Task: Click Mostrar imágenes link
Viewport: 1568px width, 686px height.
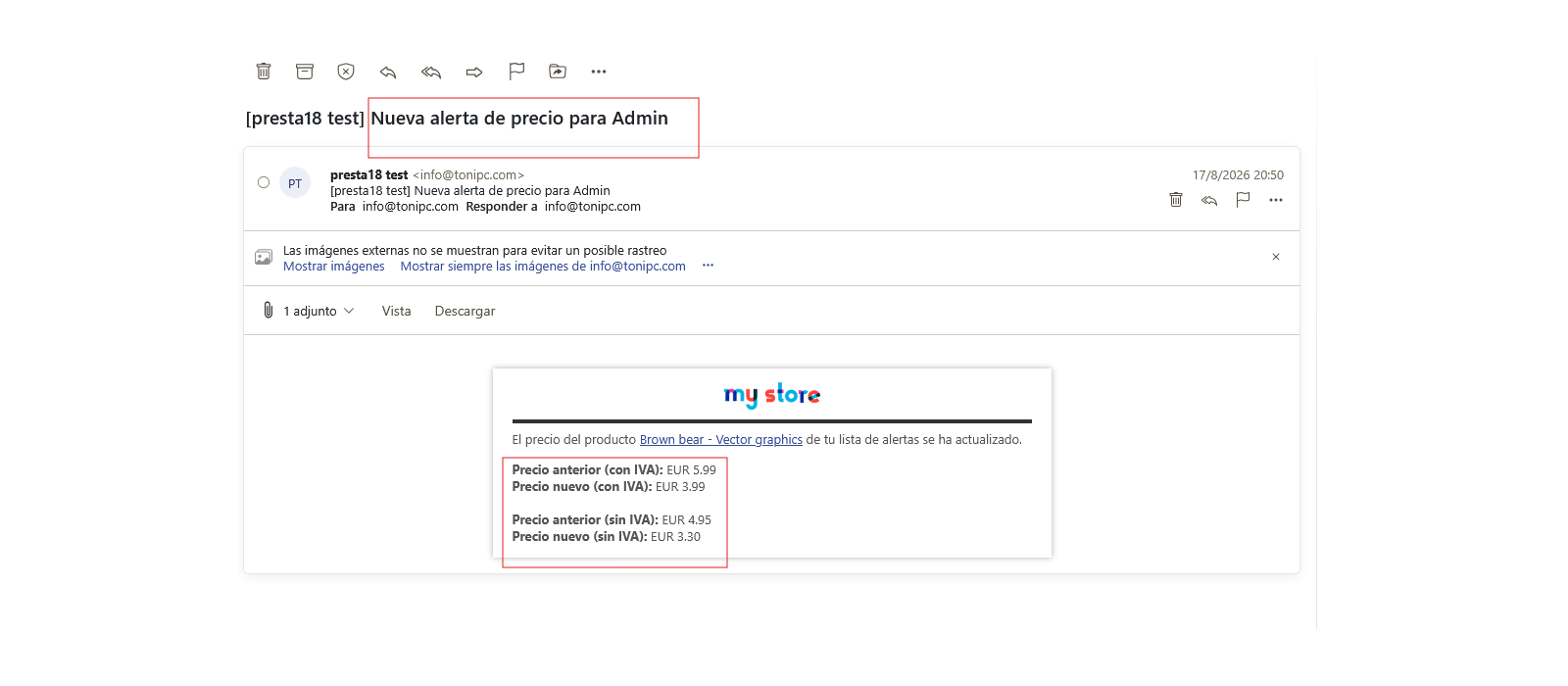Action: pos(334,267)
